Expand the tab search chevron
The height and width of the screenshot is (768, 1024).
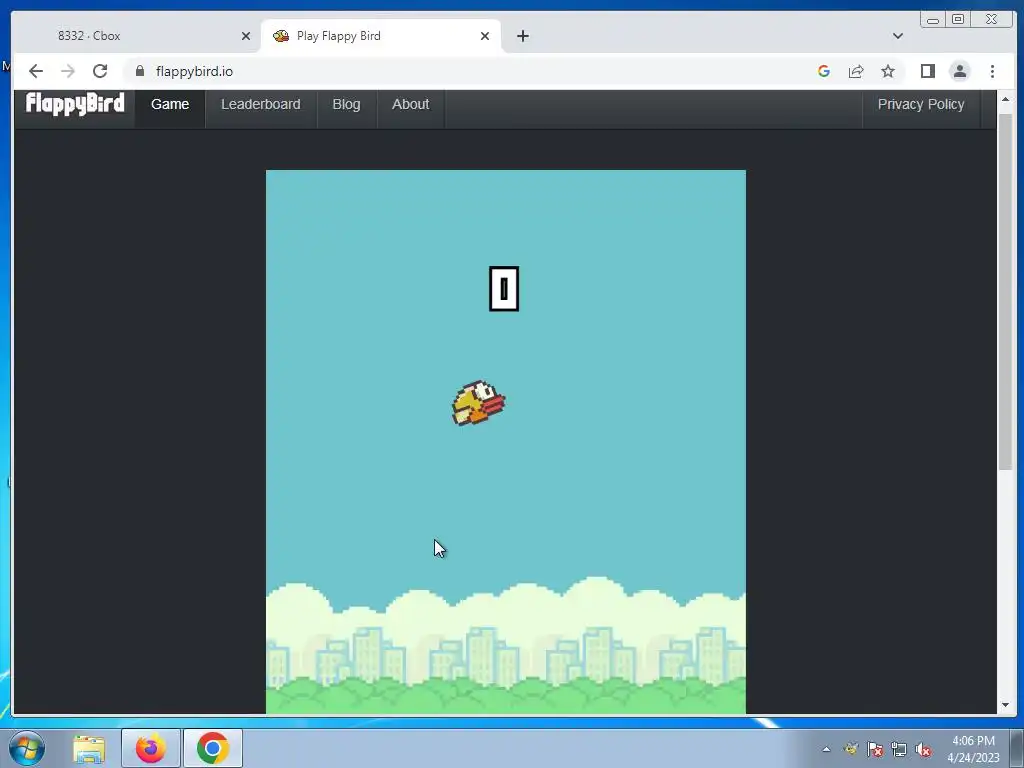[x=898, y=36]
